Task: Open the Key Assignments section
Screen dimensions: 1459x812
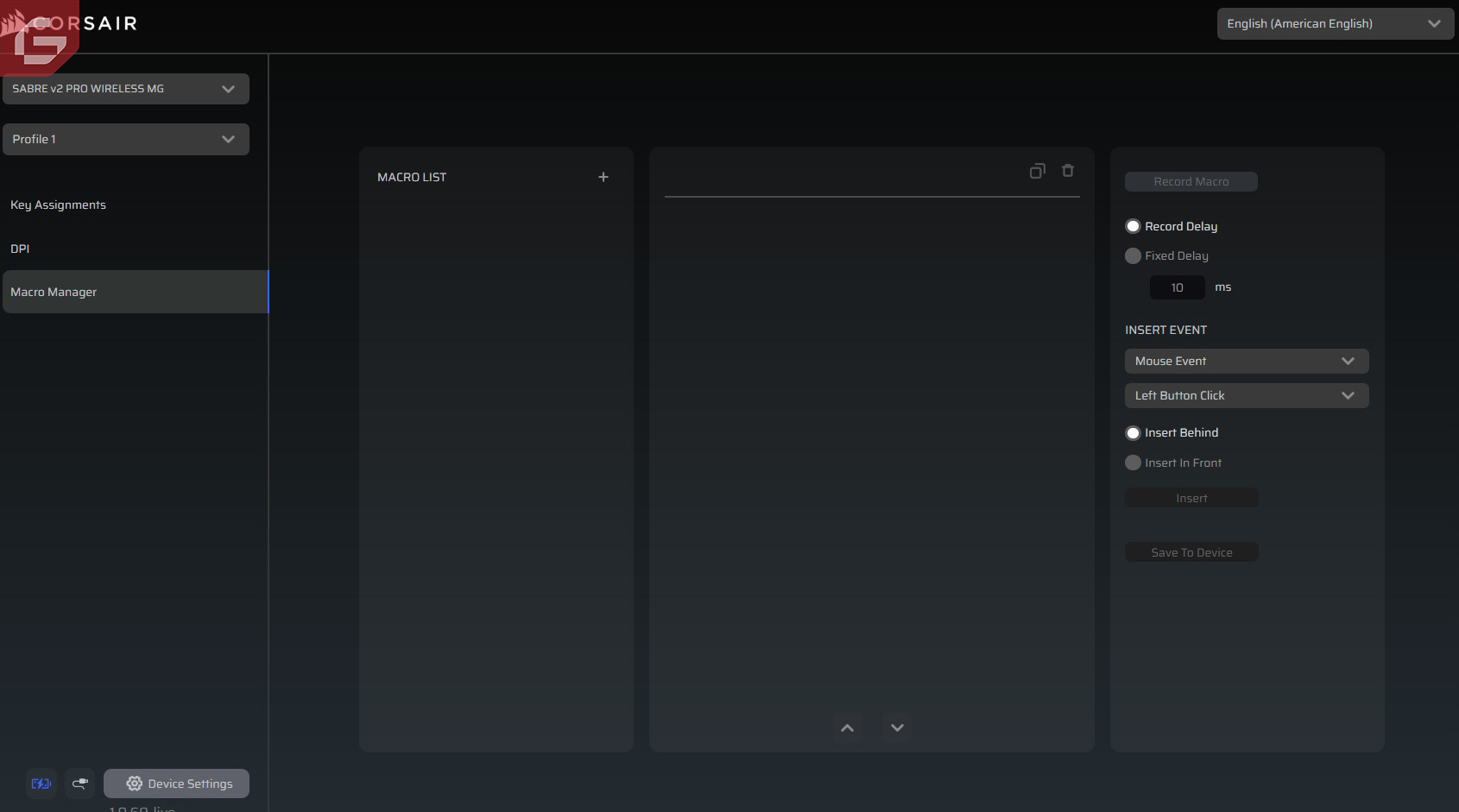Action: click(x=58, y=205)
